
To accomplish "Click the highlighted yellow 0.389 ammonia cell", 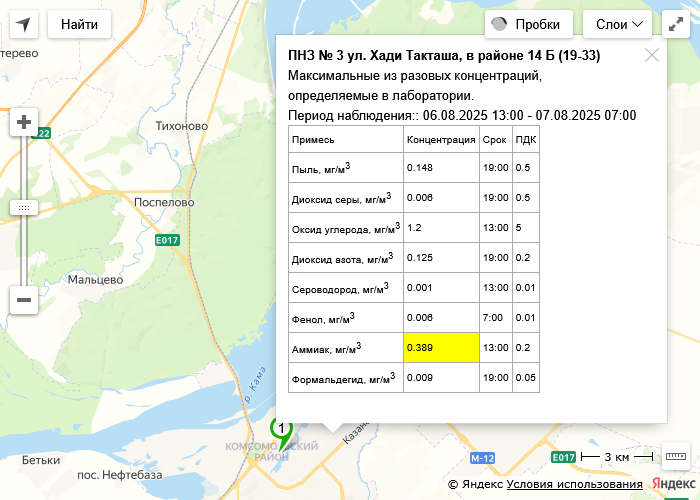I will [441, 348].
